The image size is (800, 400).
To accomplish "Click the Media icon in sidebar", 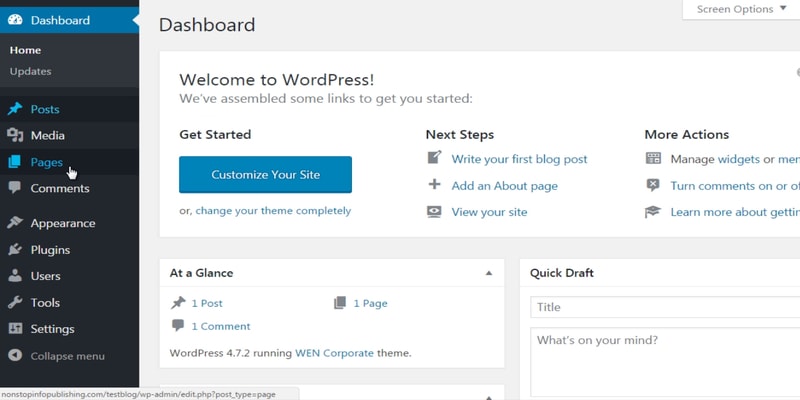I will (14, 135).
